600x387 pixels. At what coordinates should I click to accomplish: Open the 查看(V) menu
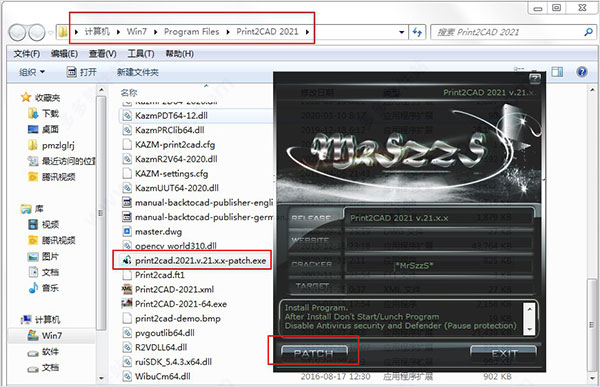click(x=103, y=54)
